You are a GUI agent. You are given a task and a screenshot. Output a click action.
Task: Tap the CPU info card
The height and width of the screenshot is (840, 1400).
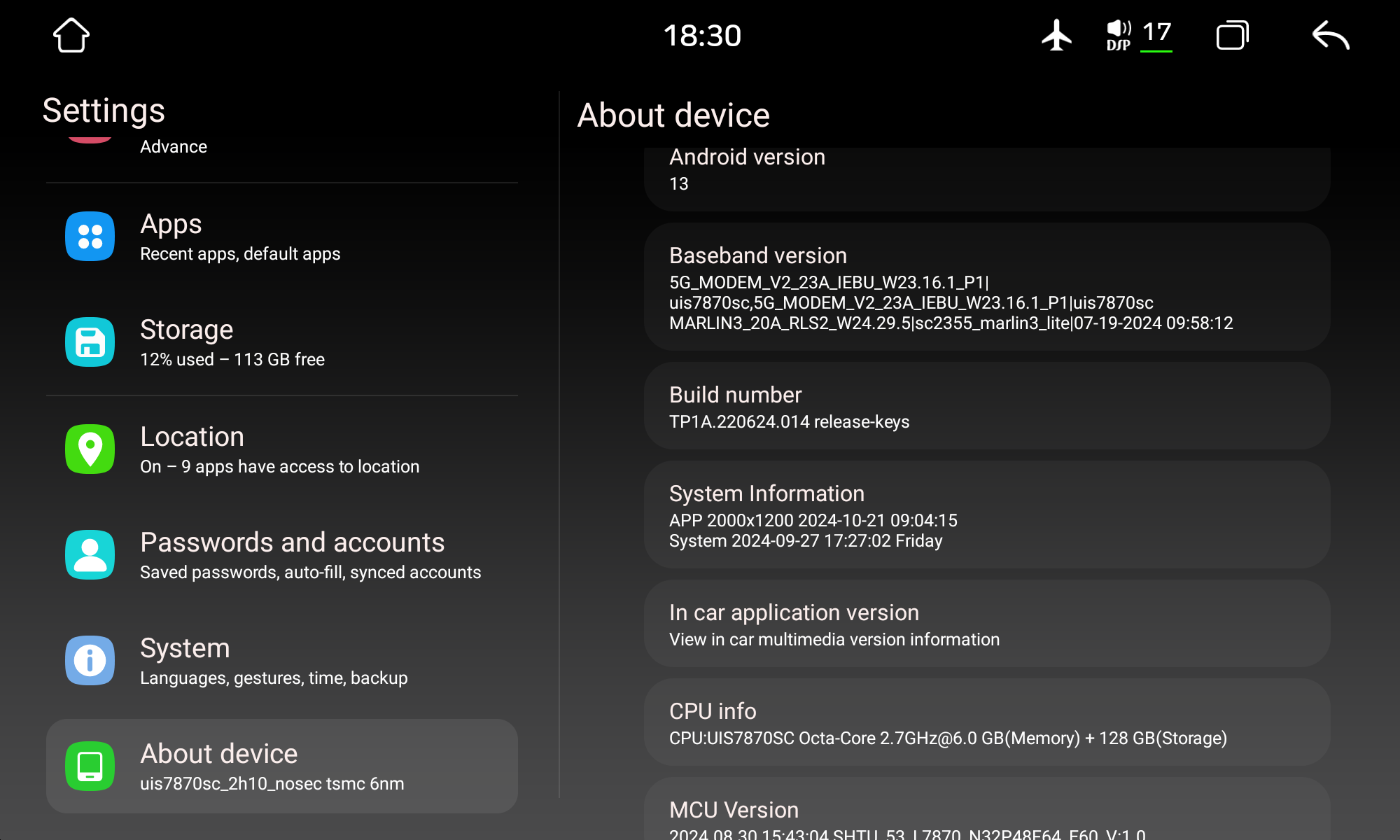click(x=987, y=723)
